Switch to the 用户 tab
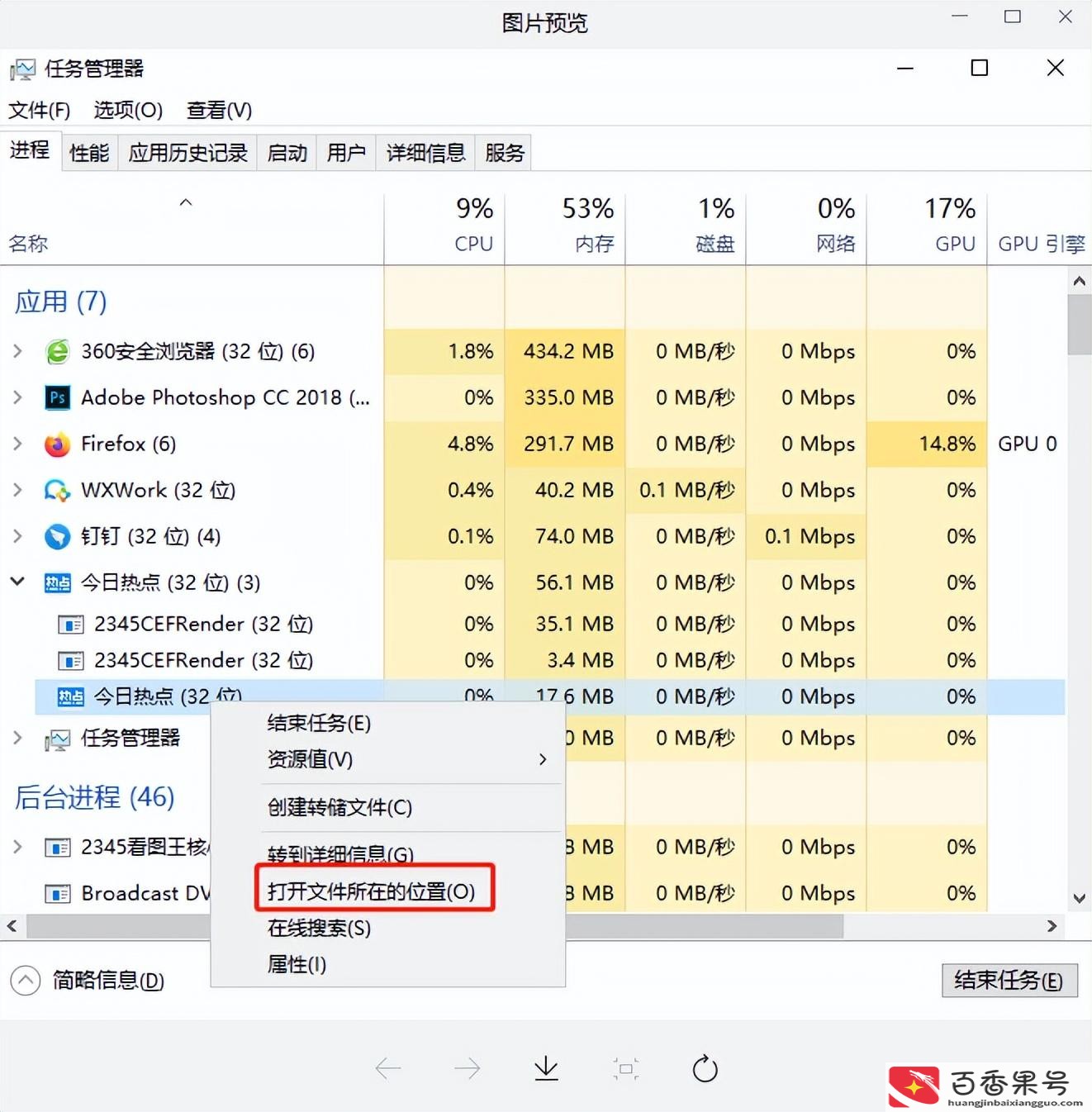The width and height of the screenshot is (1092, 1112). point(346,153)
